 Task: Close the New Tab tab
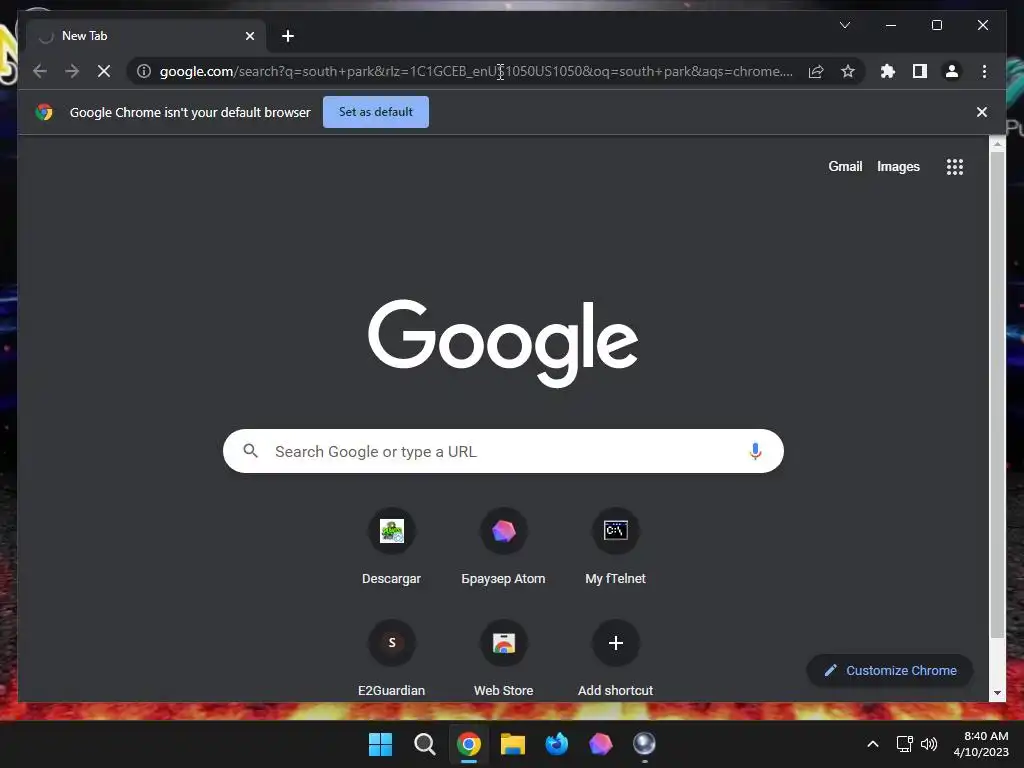click(x=249, y=36)
